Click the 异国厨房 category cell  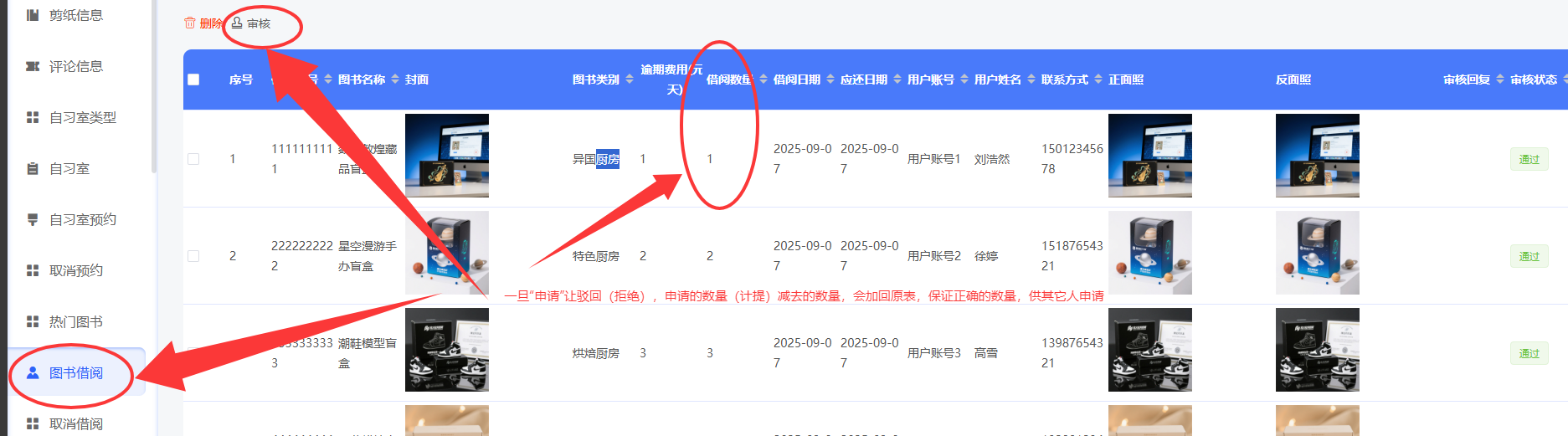tap(596, 159)
